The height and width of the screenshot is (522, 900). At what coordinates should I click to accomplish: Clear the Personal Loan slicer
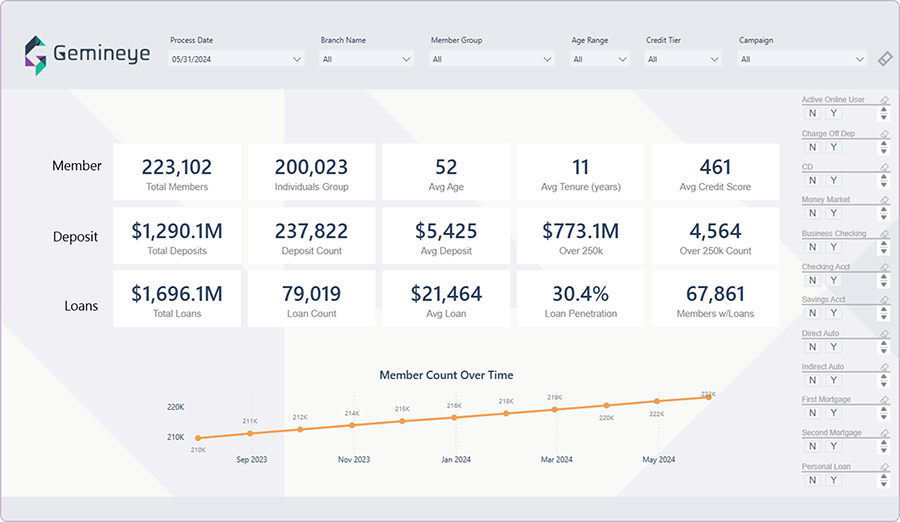(x=883, y=467)
